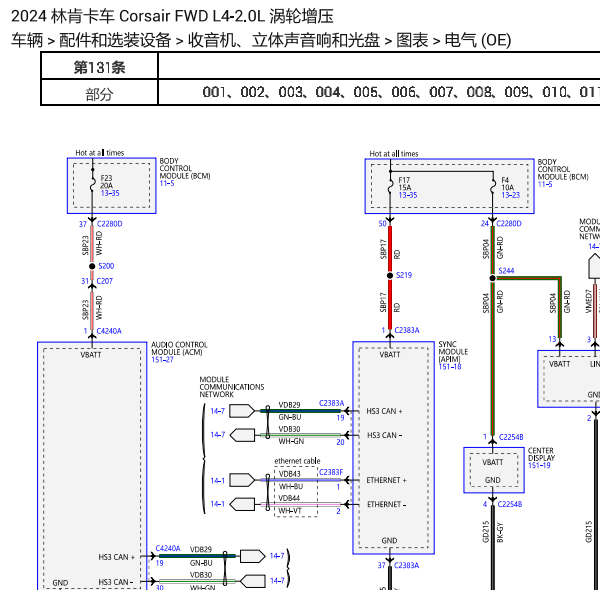Open connector C2383F on the ethernet wires
600x590 pixels.
[x=331, y=473]
